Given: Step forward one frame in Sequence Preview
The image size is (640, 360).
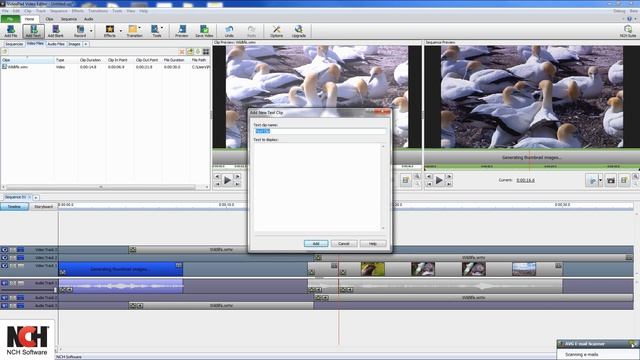Looking at the screenshot, I should 449,176.
